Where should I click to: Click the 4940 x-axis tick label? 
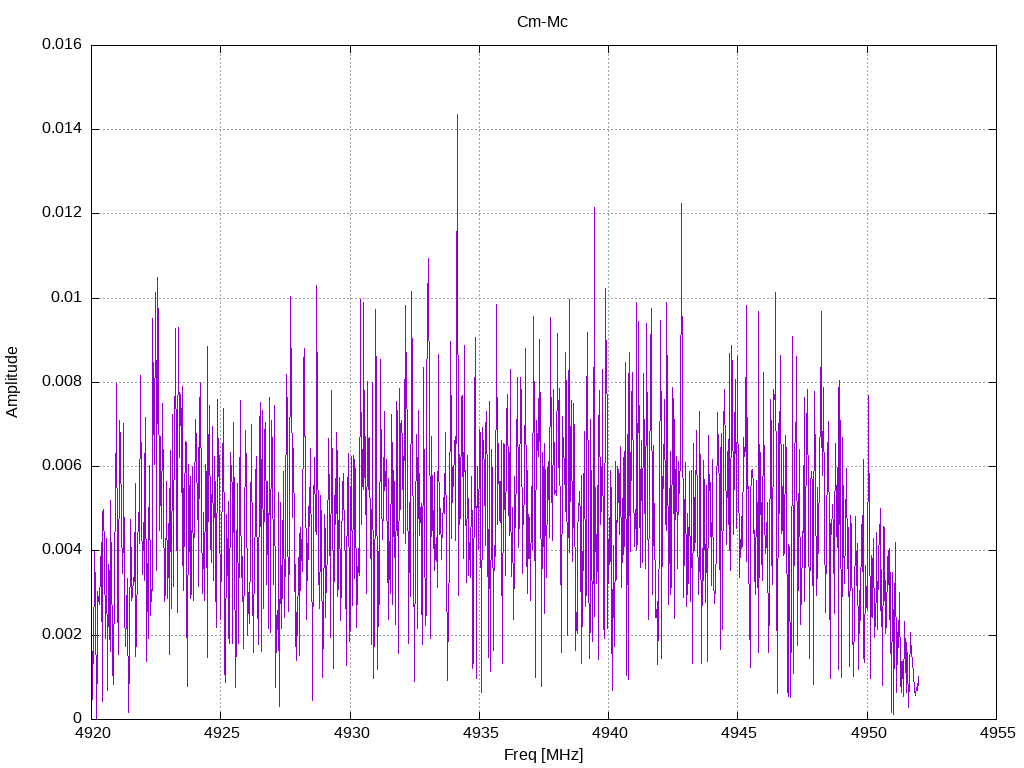pos(609,733)
